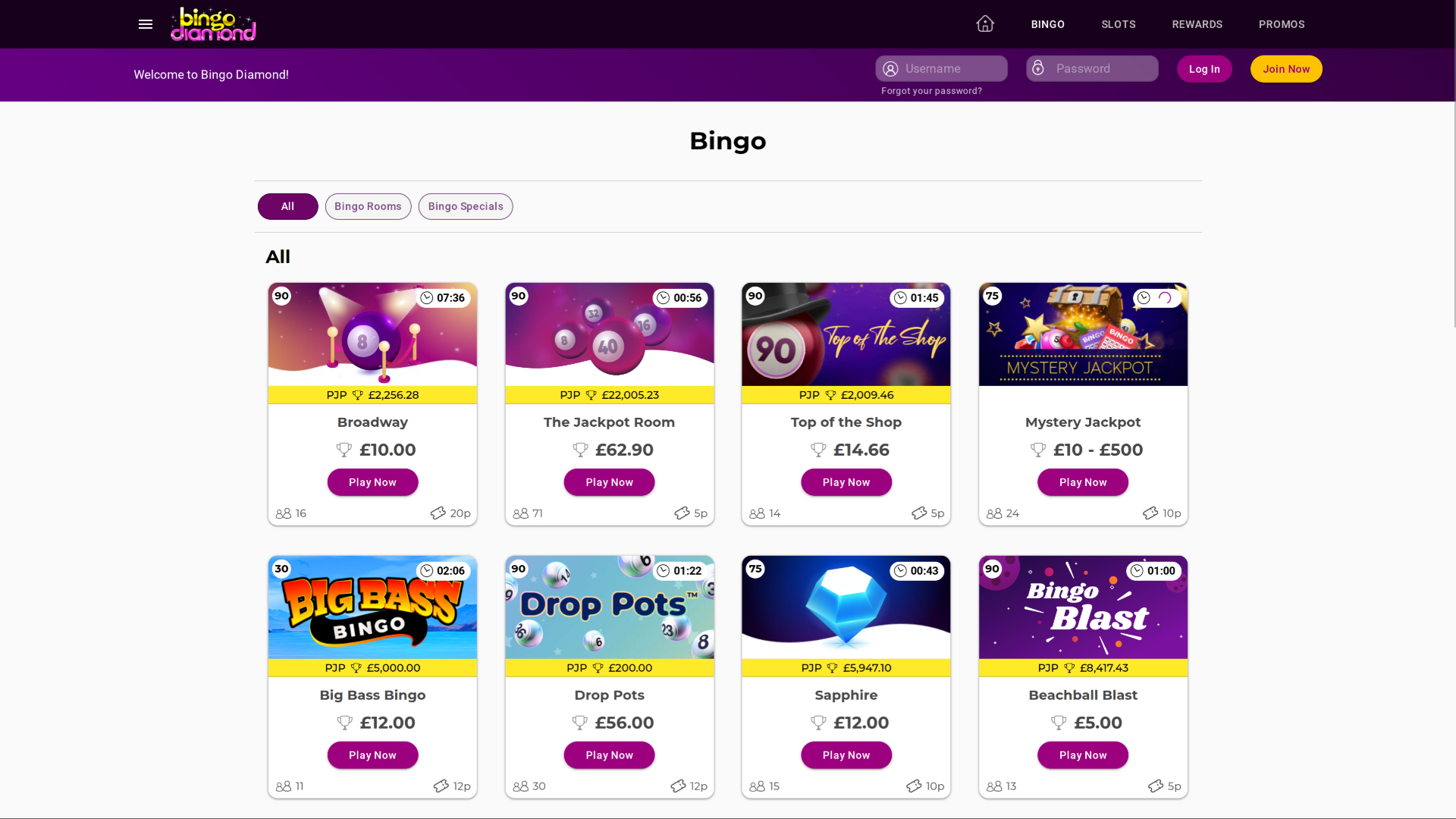Click the home icon in the navbar
The image size is (1456, 819).
click(984, 24)
